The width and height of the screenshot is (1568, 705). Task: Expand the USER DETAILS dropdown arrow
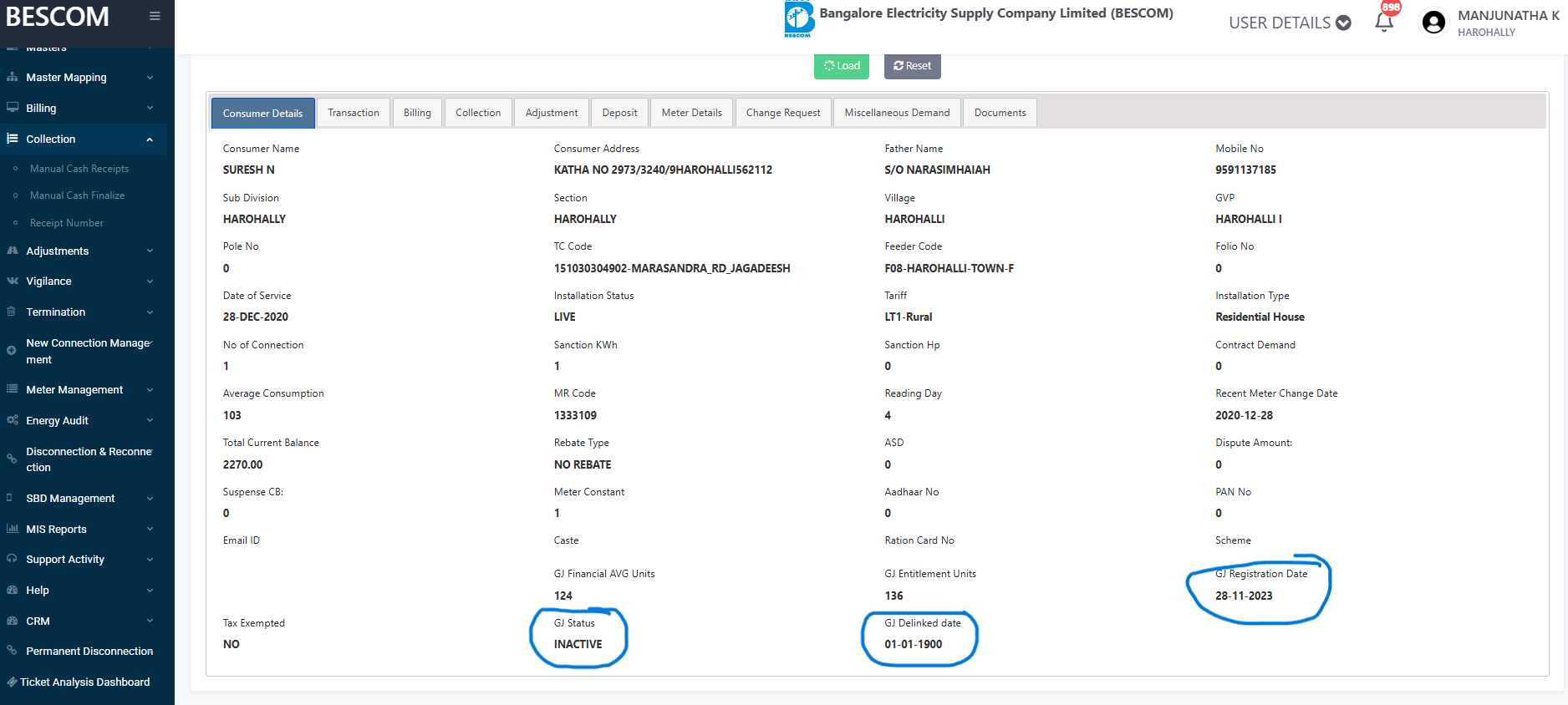click(1343, 23)
